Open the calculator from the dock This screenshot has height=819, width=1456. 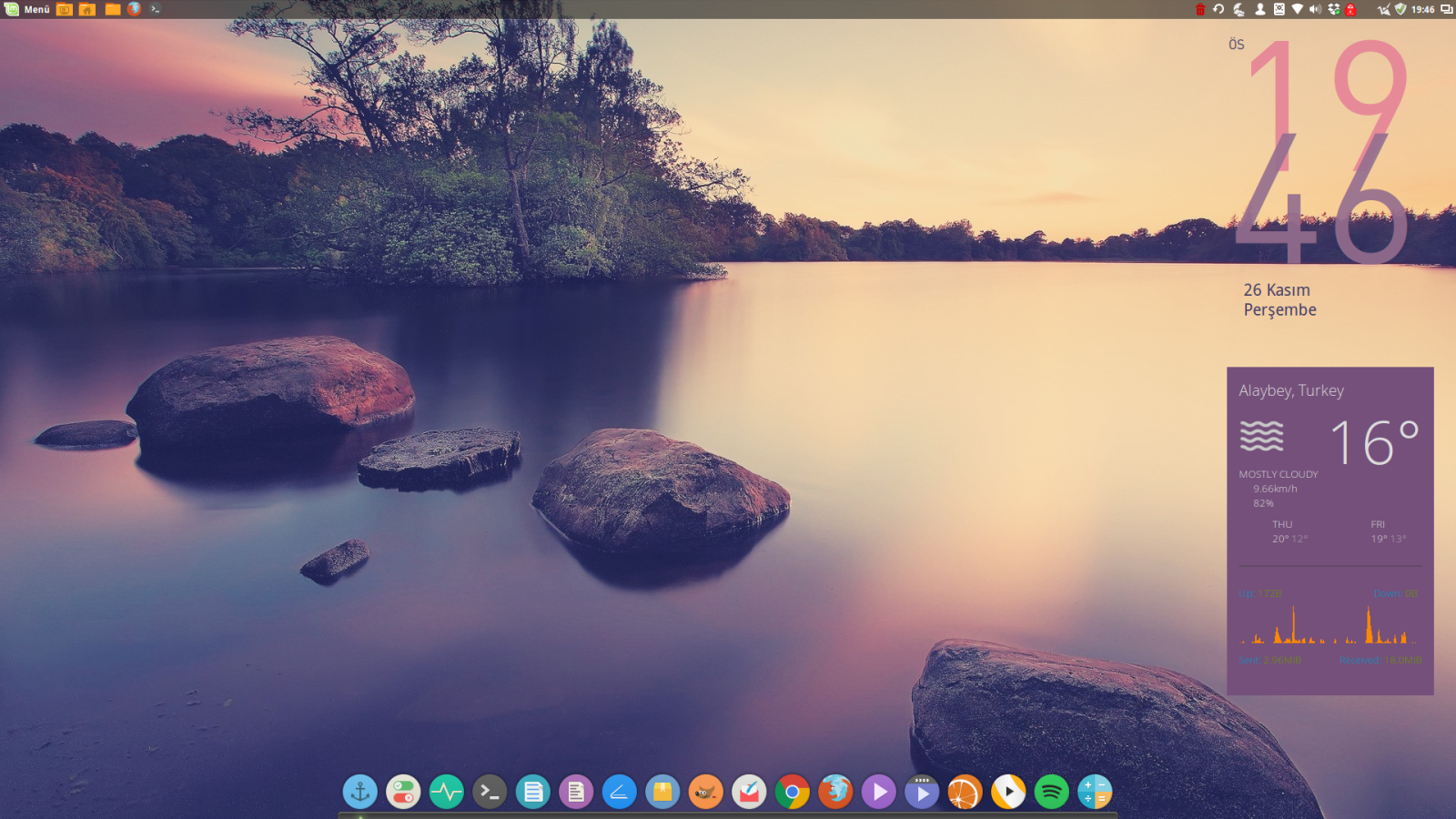coord(1095,792)
